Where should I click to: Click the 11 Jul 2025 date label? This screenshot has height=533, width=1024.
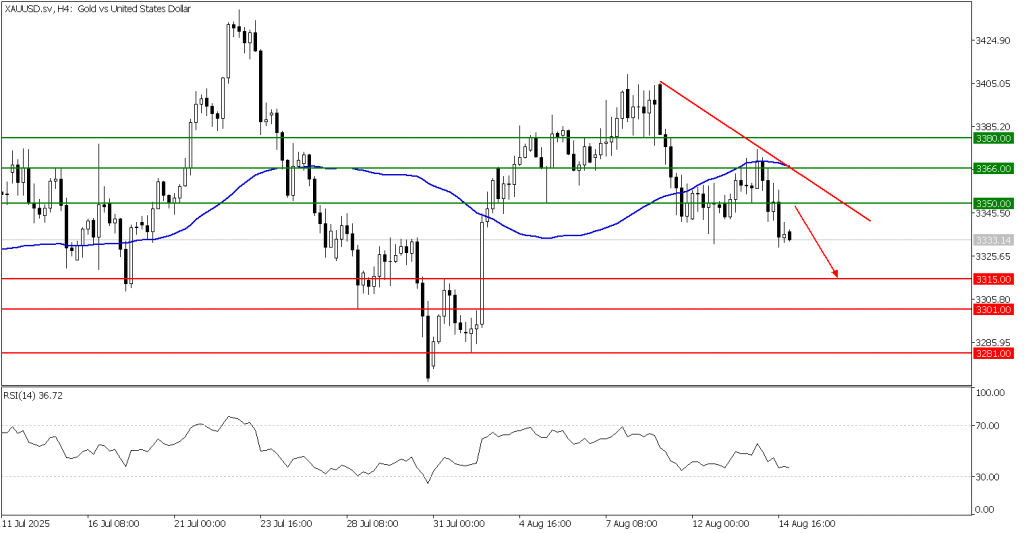pos(25,525)
